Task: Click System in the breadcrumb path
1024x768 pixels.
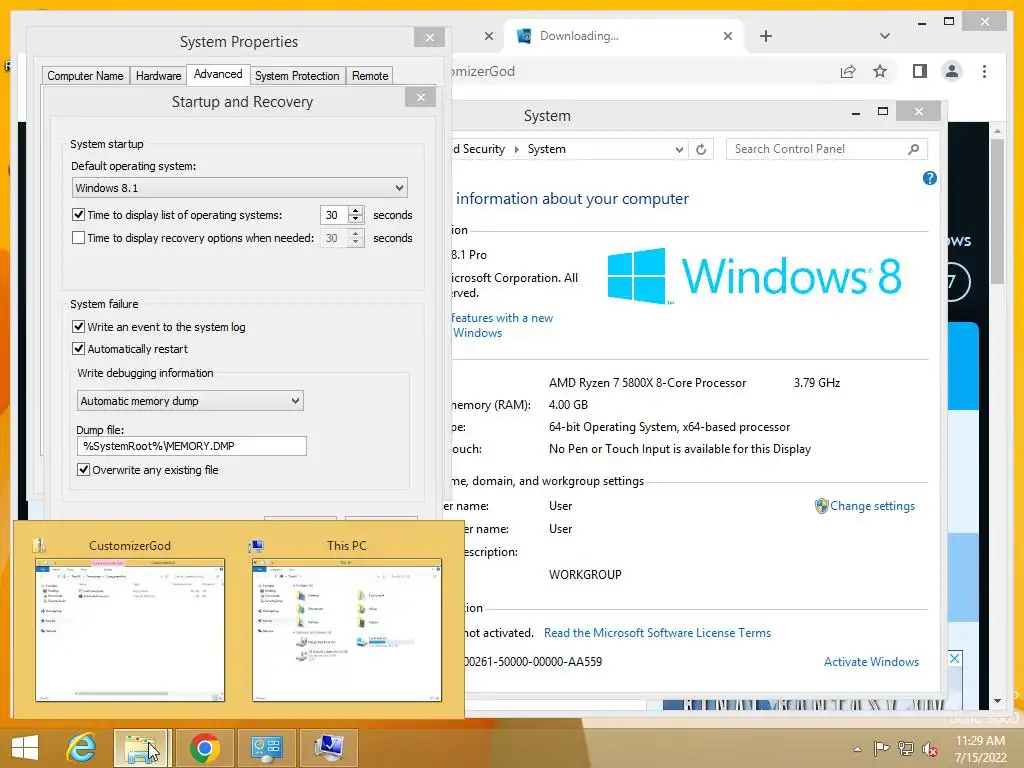Action: click(547, 149)
